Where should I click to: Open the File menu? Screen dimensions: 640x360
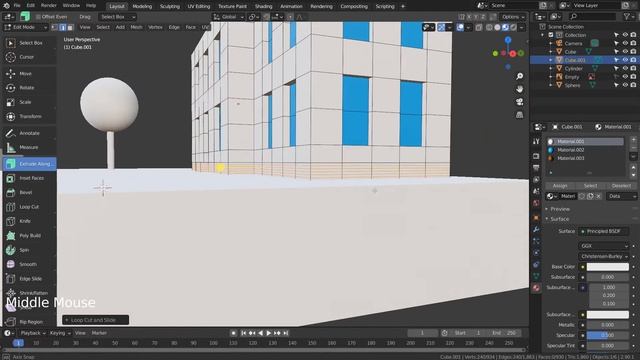17,6
